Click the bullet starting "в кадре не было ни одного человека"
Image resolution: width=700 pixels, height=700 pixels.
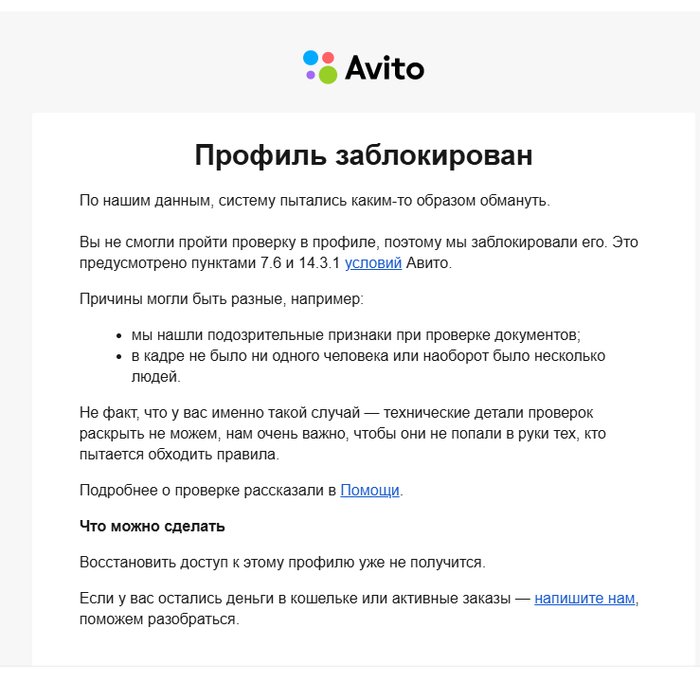368,366
